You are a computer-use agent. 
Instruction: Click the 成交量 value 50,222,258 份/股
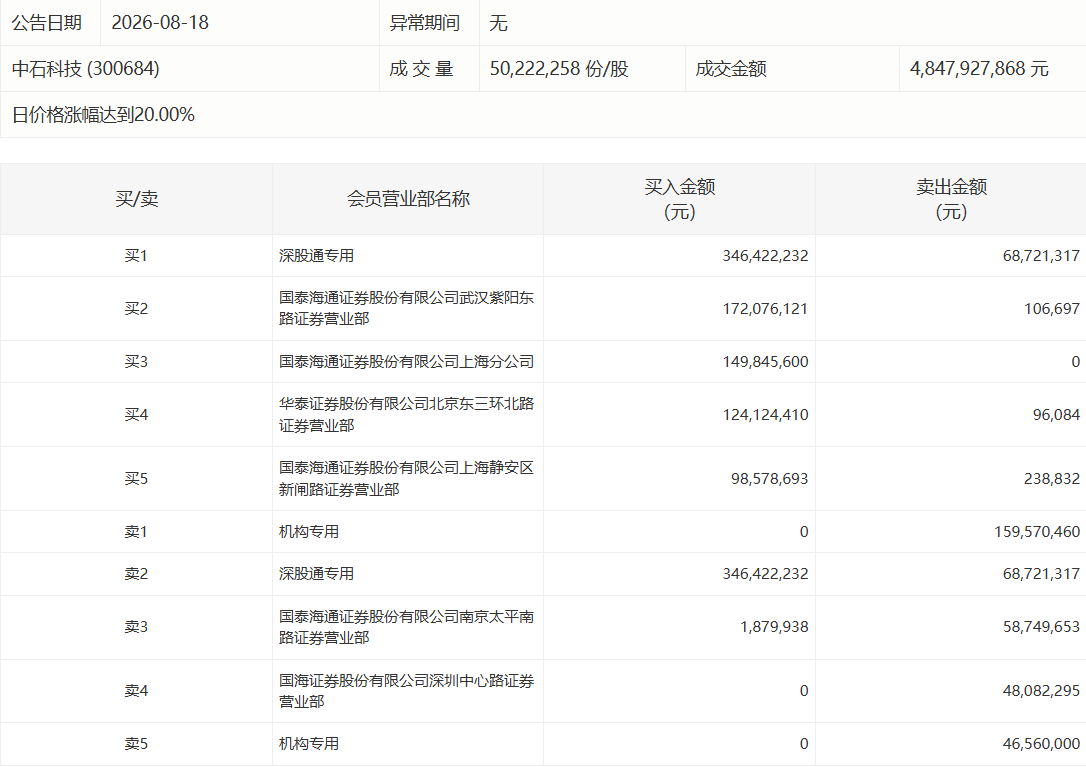[x=559, y=69]
